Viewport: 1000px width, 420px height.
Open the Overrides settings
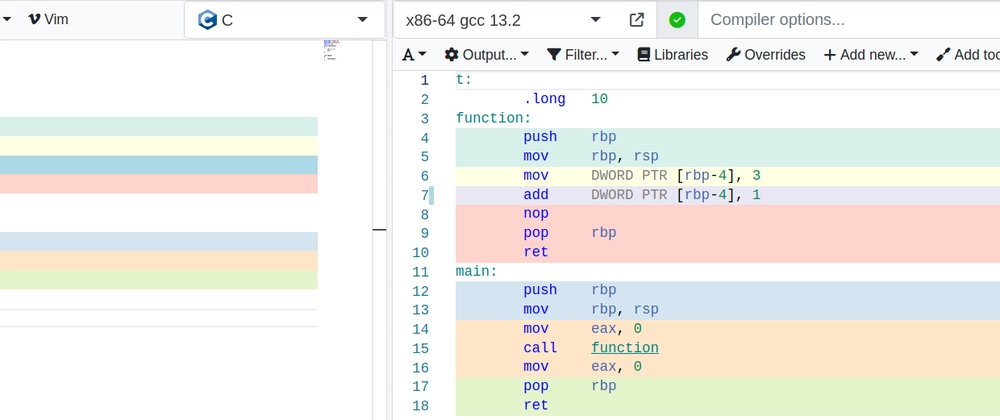[x=765, y=55]
